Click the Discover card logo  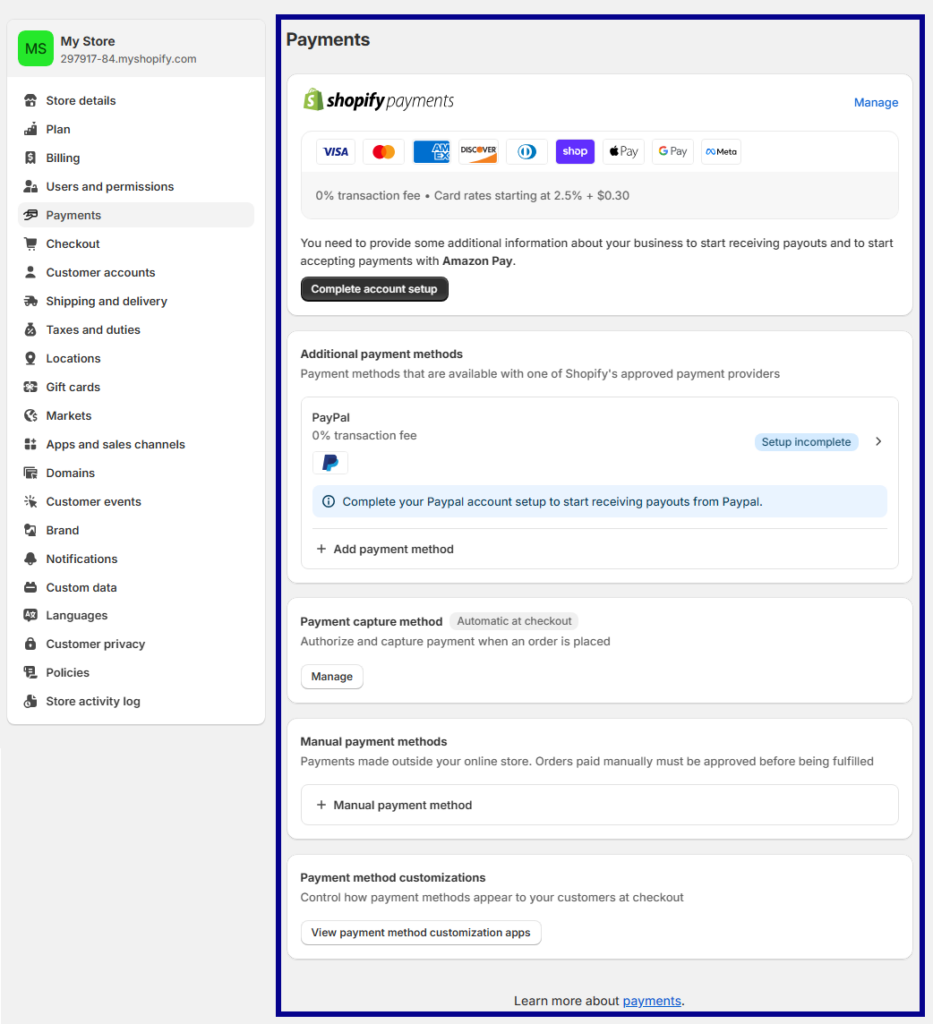(x=479, y=152)
